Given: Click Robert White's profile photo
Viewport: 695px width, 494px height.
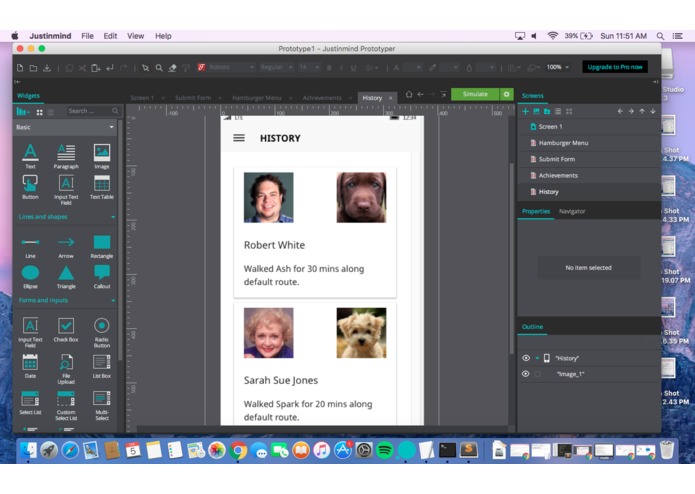Looking at the screenshot, I should 269,197.
